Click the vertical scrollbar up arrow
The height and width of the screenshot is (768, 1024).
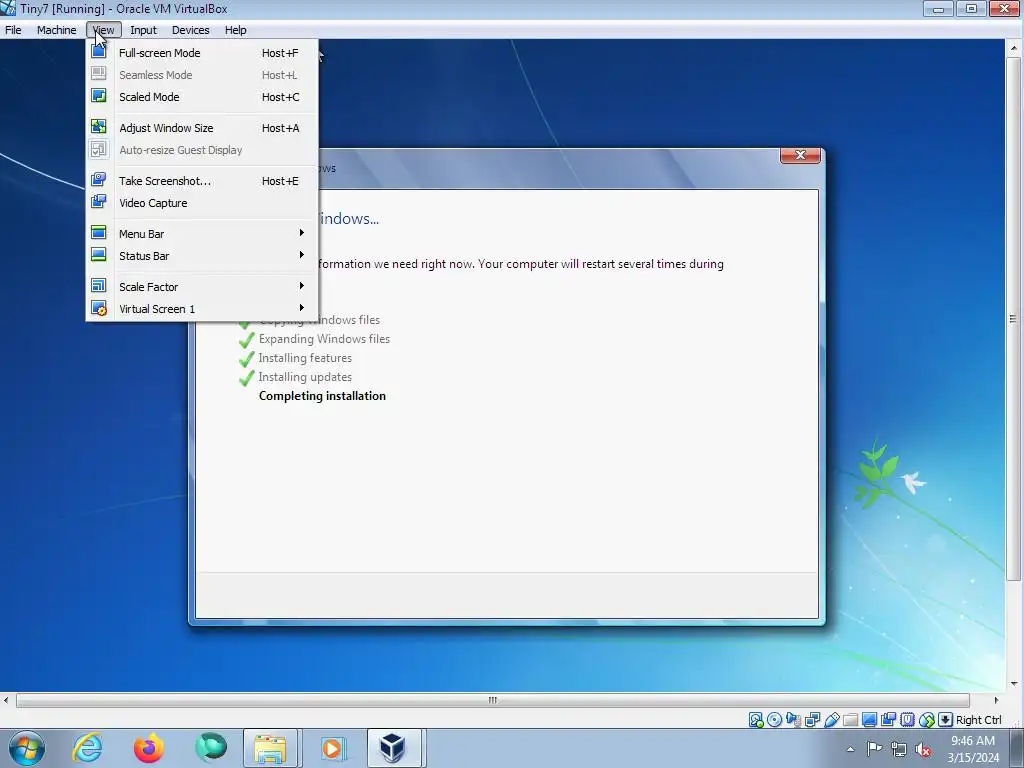coord(1014,48)
